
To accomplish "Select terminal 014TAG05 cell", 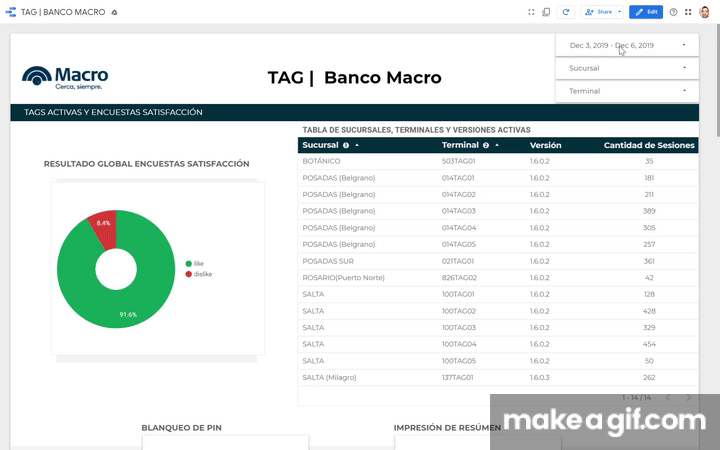I will [x=458, y=244].
